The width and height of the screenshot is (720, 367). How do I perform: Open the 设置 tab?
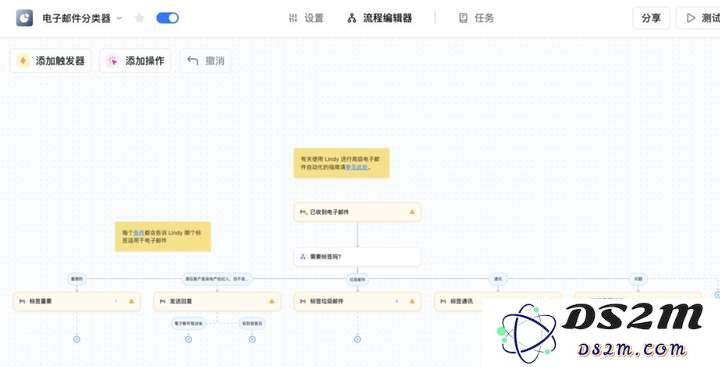[306, 18]
